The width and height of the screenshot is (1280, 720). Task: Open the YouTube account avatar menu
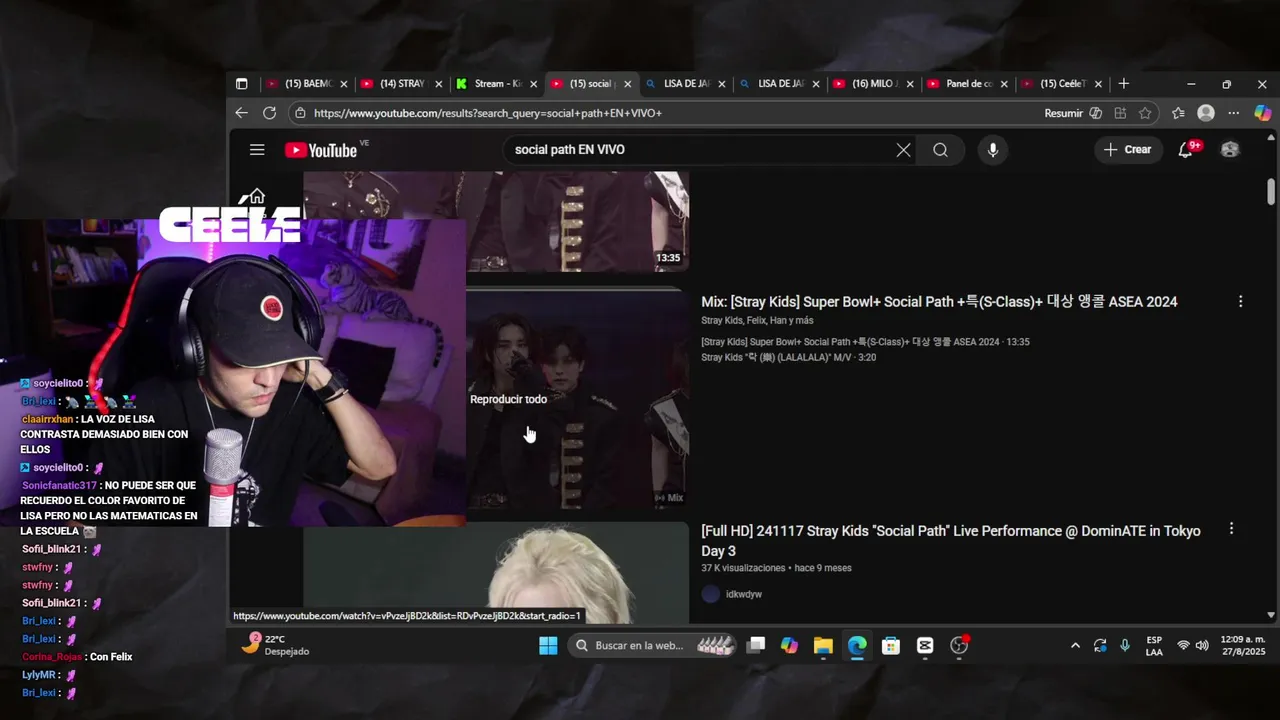coord(1230,150)
